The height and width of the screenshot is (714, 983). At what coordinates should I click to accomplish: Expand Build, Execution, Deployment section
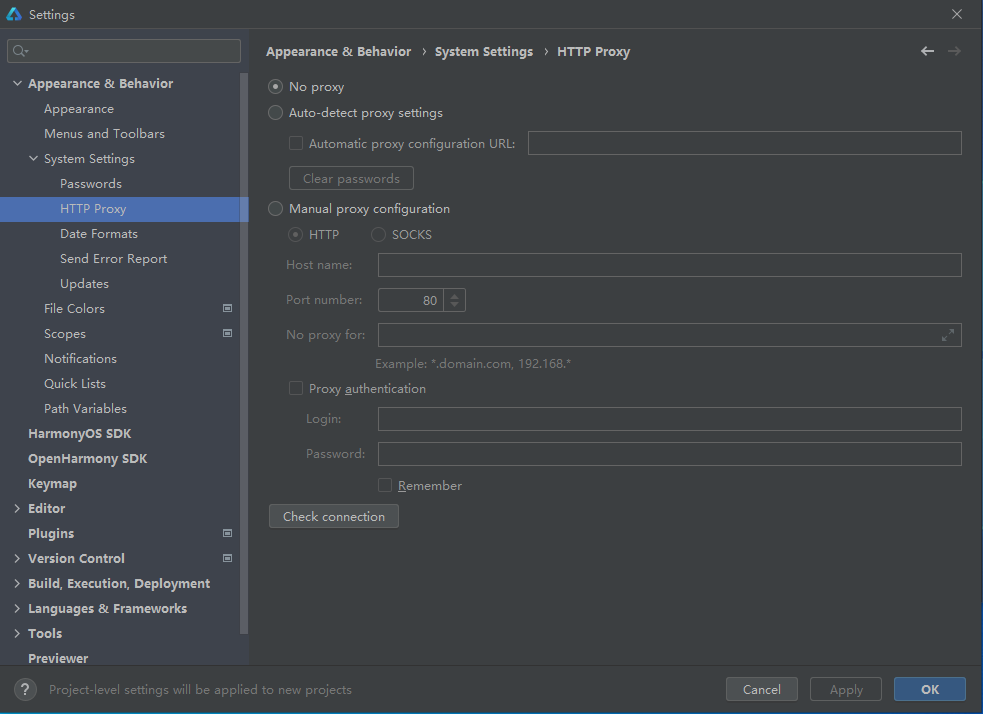point(18,584)
